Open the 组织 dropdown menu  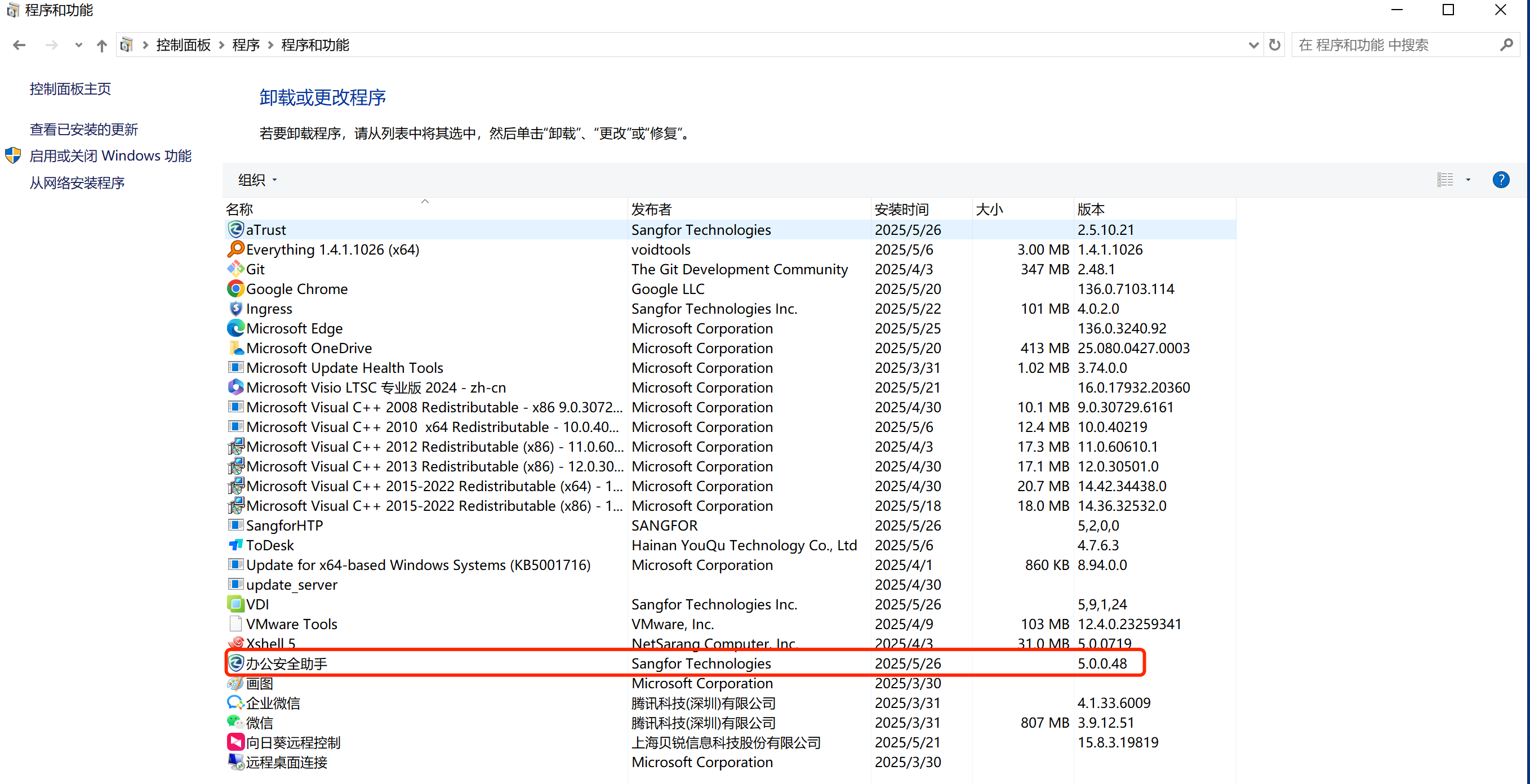257,180
